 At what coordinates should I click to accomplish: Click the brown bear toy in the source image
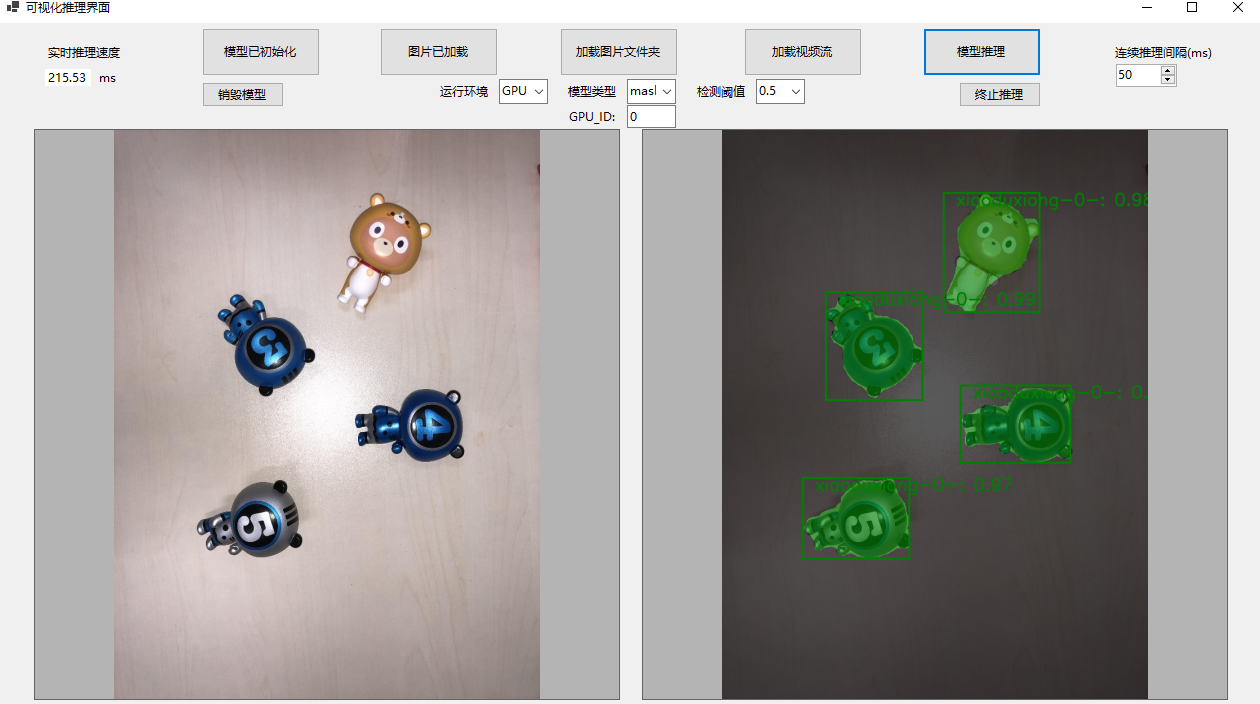coord(385,245)
